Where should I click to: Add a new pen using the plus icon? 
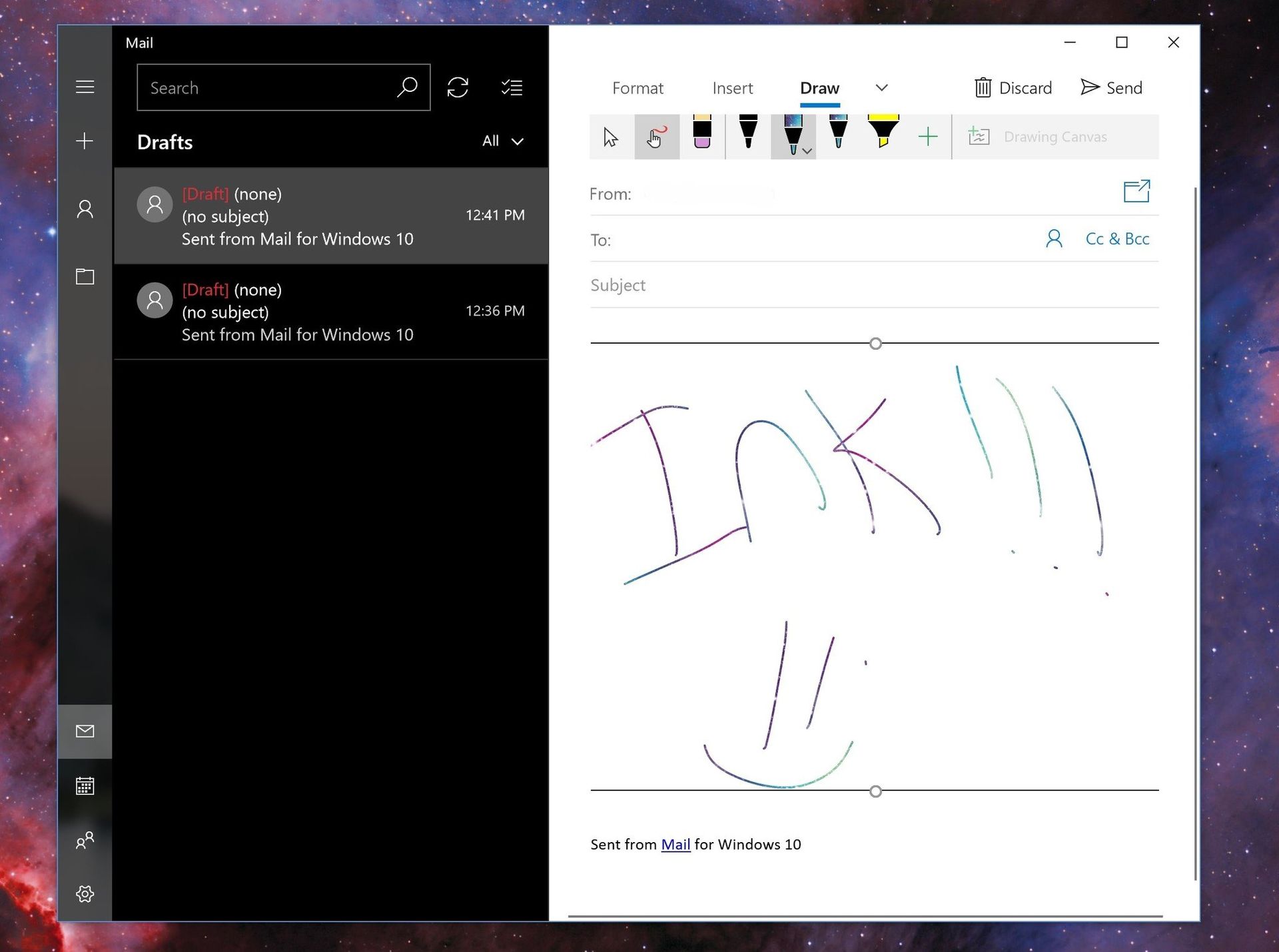(x=928, y=137)
